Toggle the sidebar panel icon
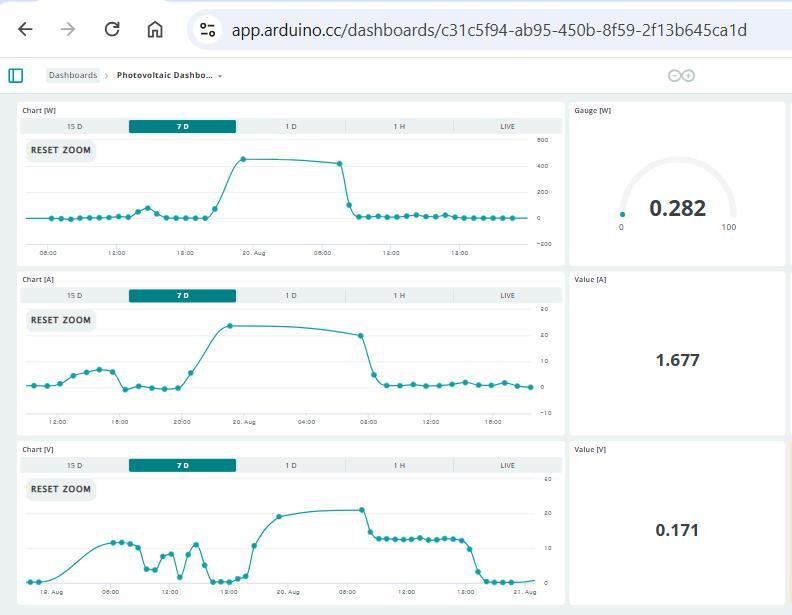The height and width of the screenshot is (615, 792). click(16, 75)
